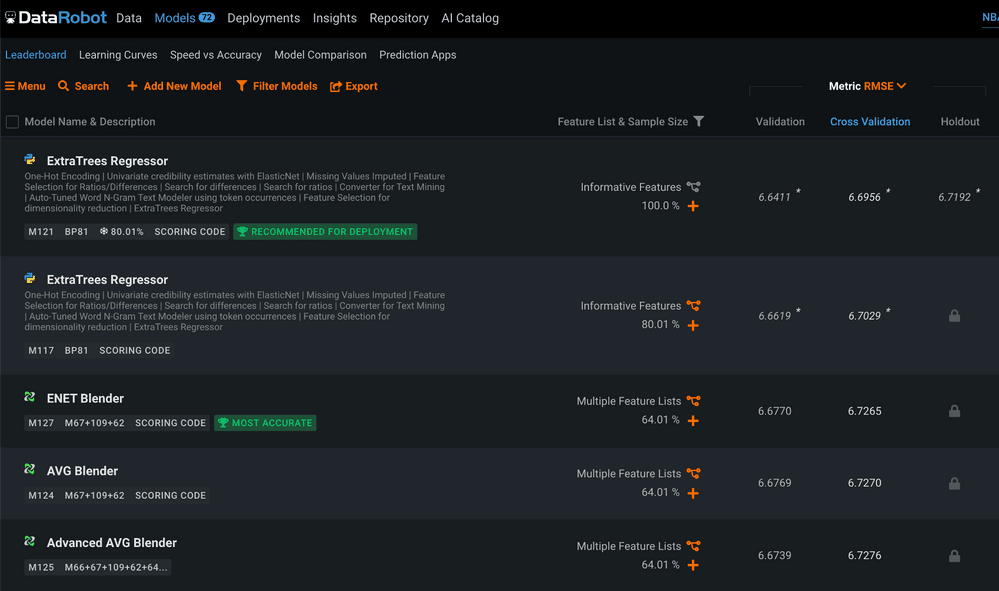Screen dimensions: 999x591
Task: Click the orange plus on Advanced AVG Blender row
Action: (693, 565)
